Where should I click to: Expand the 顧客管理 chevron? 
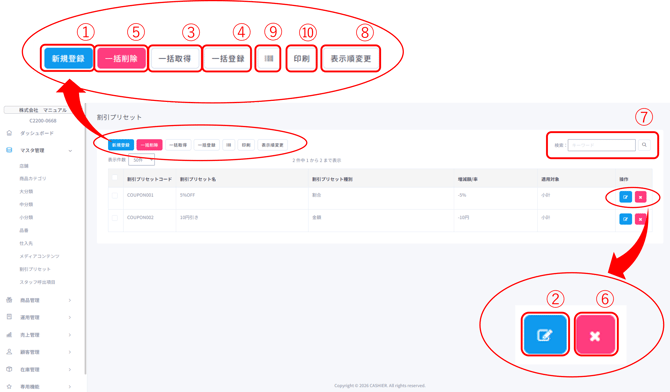pyautogui.click(x=70, y=352)
